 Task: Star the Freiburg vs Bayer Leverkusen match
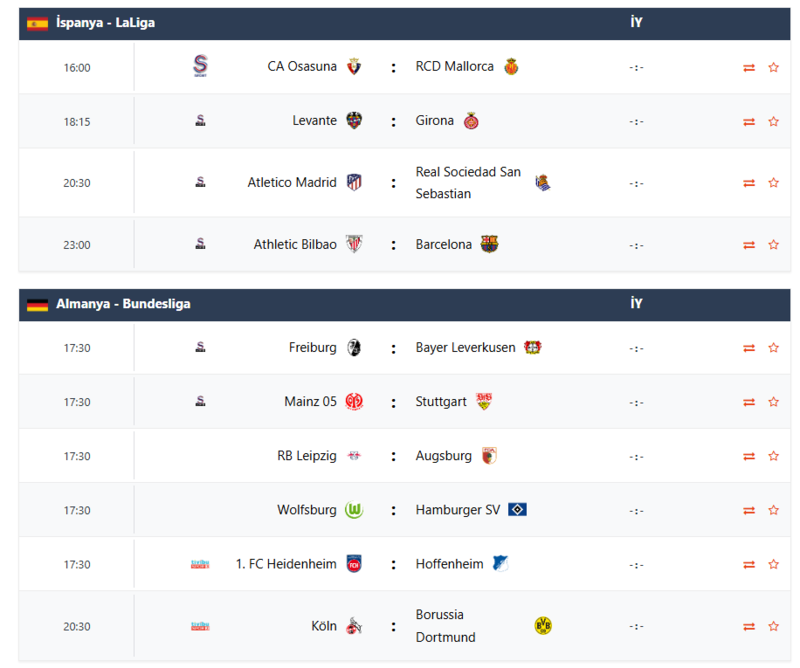click(x=773, y=348)
